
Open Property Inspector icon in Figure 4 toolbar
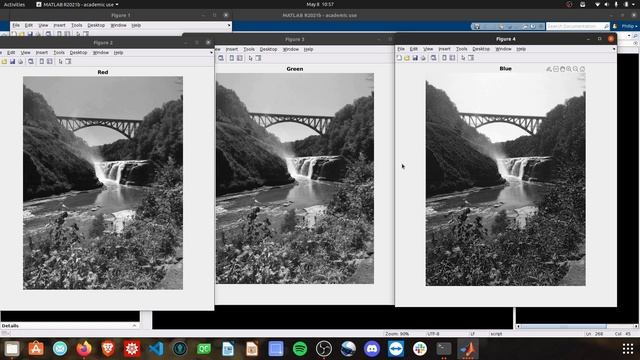point(471,58)
